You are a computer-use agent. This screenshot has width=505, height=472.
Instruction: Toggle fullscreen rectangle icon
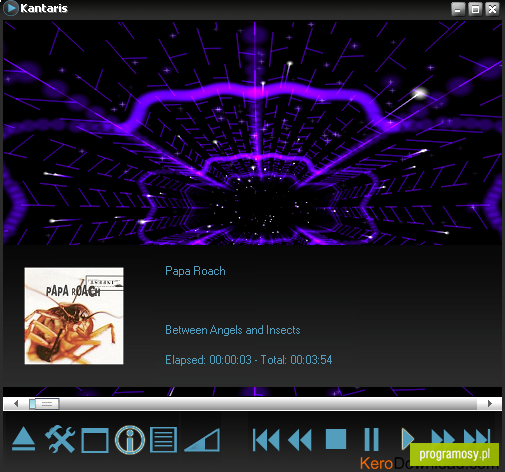coord(95,440)
